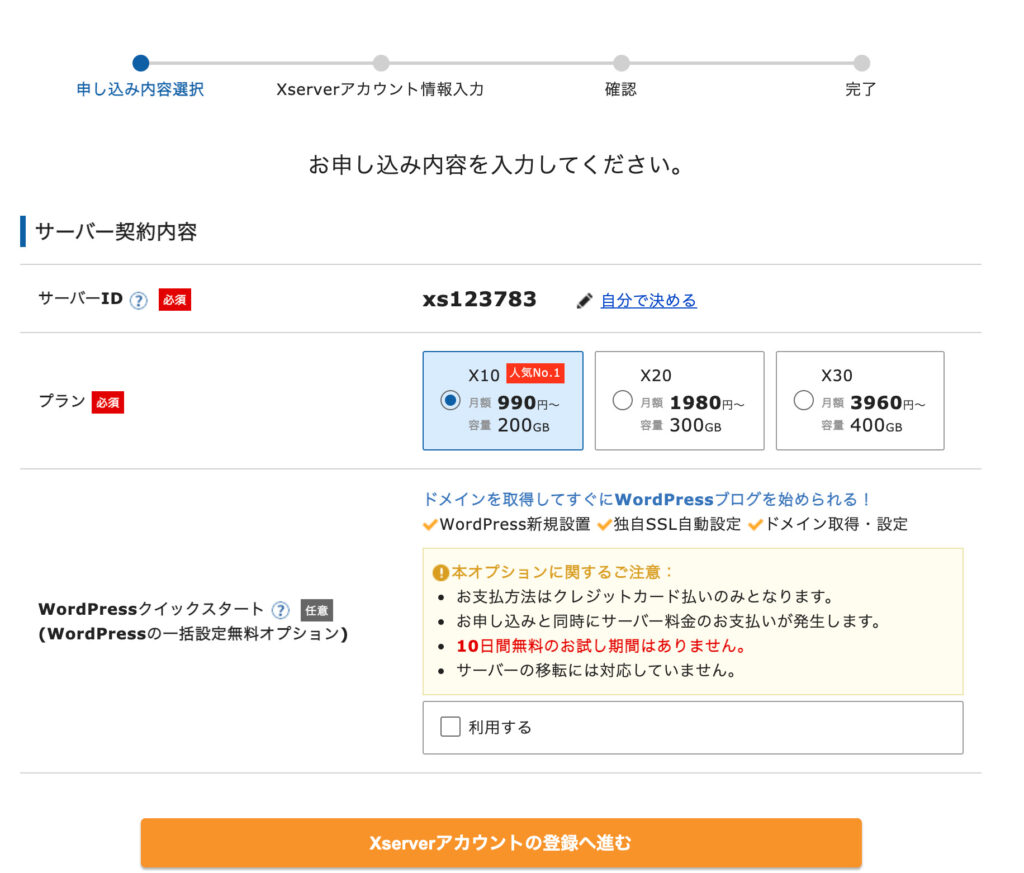This screenshot has height=873, width=1024.
Task: Click the ドメイン取得・設定 feature text
Action: [836, 524]
